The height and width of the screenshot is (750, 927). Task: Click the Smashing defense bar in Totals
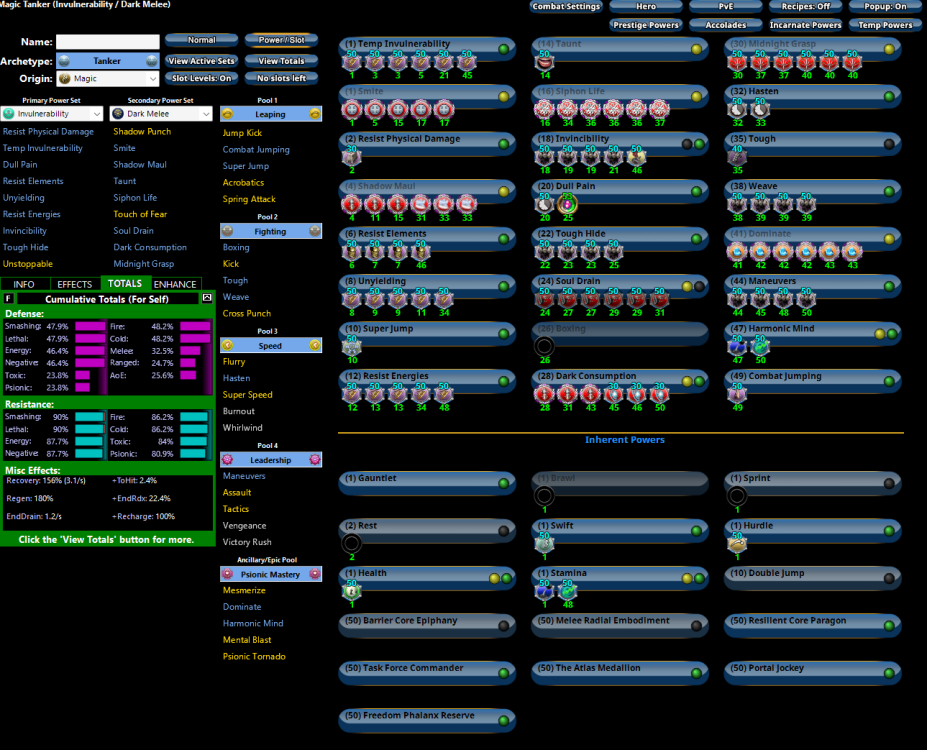(x=91, y=326)
